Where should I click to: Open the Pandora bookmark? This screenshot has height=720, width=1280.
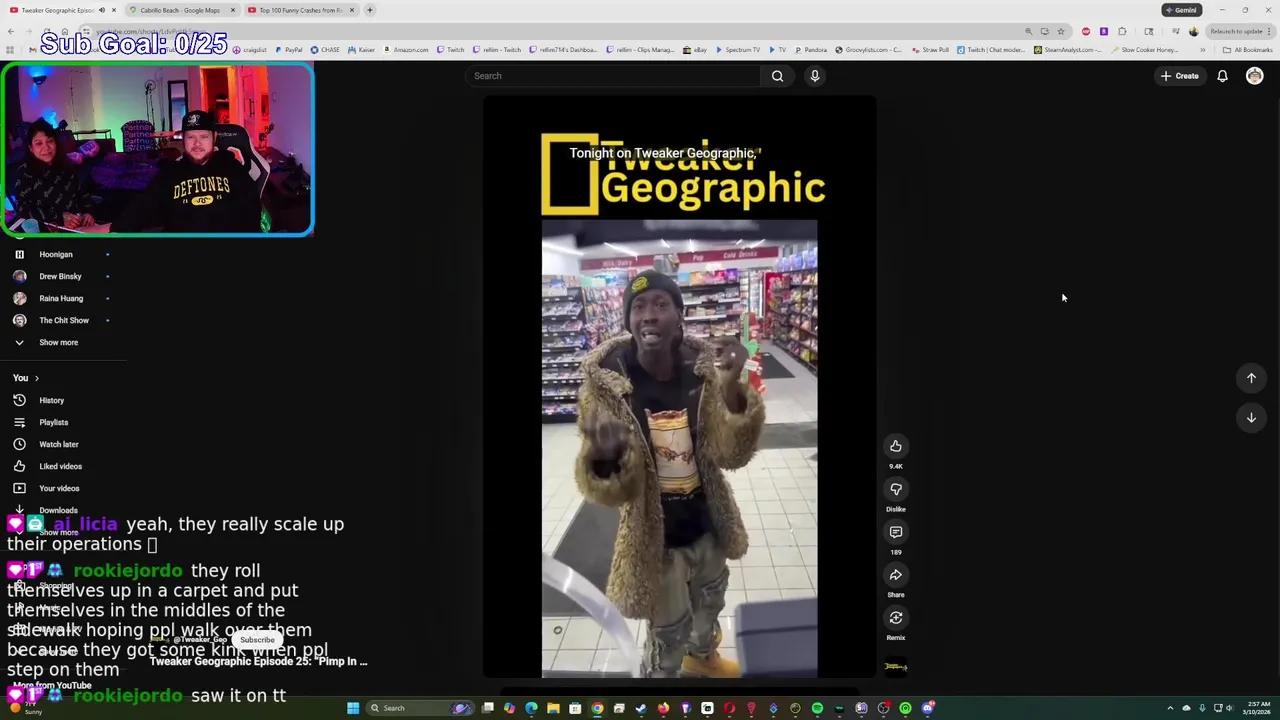[x=811, y=50]
